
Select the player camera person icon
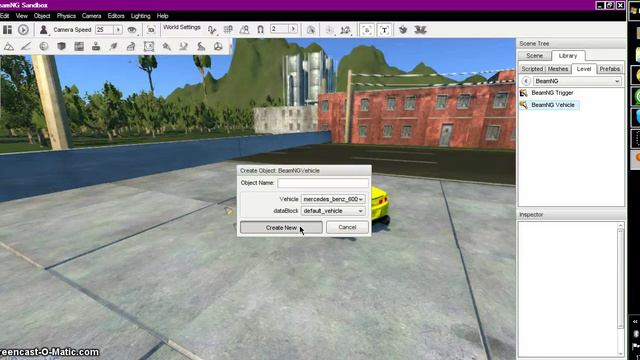tap(43, 30)
